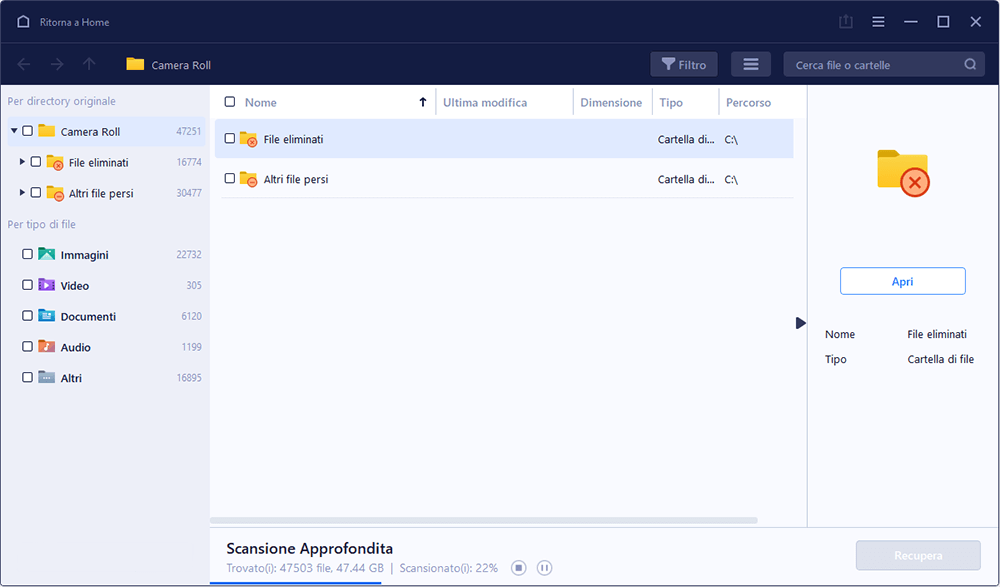Tick the Audio checkbox

[27, 346]
